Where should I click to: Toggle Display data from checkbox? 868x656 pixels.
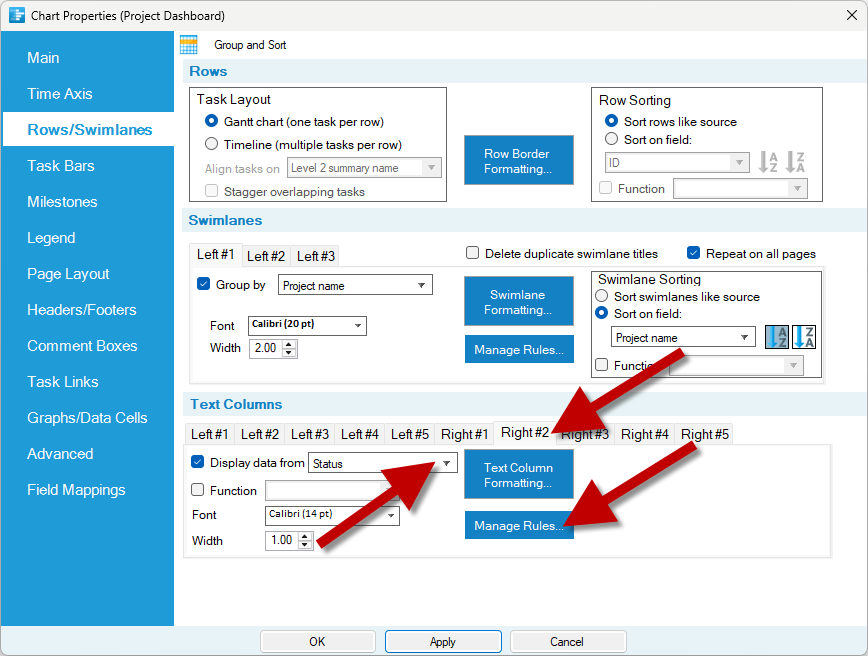197,462
